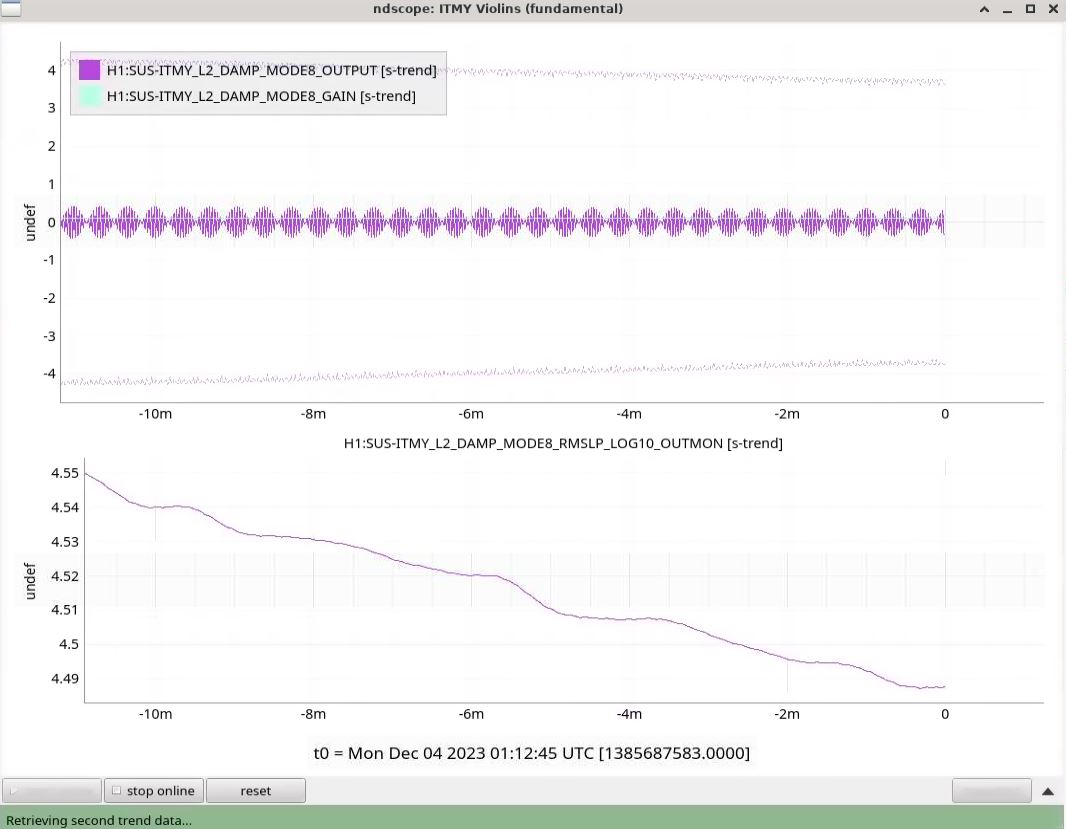
Task: Toggle the stop online checkbox
Action: pyautogui.click(x=116, y=791)
